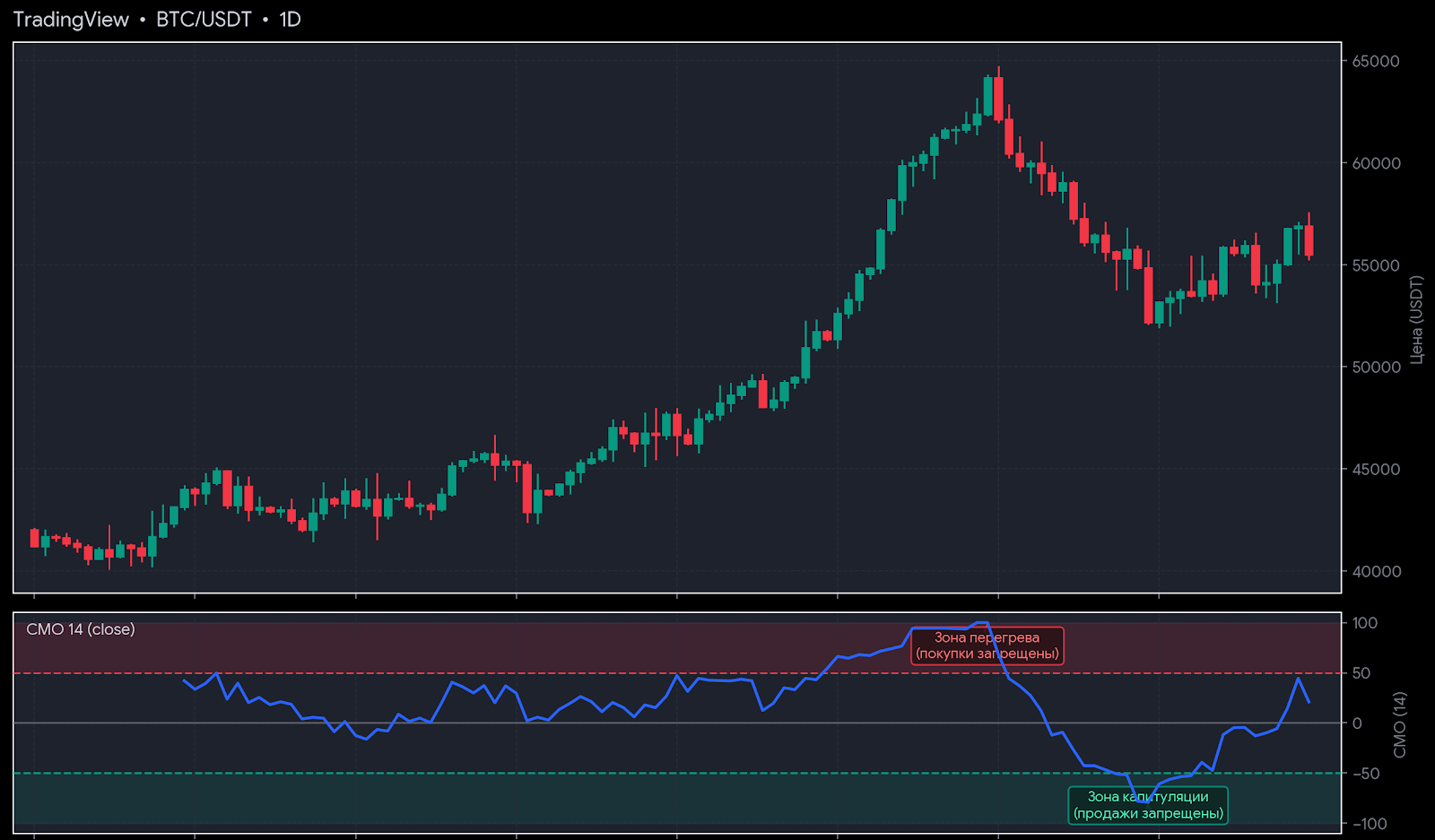1435x840 pixels.
Task: Select the 65000 price axis label
Action: coord(1376,61)
